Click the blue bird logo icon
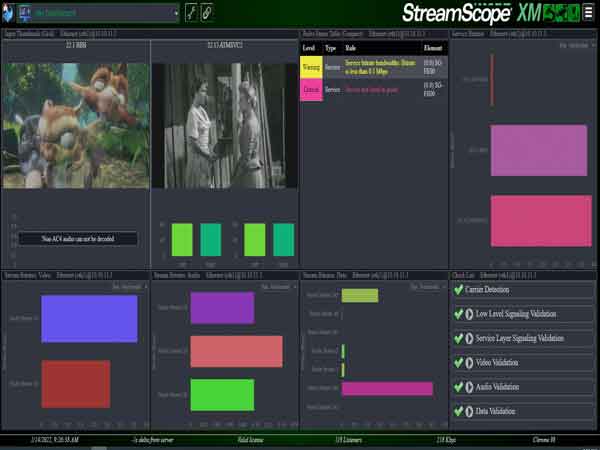 click(7, 13)
